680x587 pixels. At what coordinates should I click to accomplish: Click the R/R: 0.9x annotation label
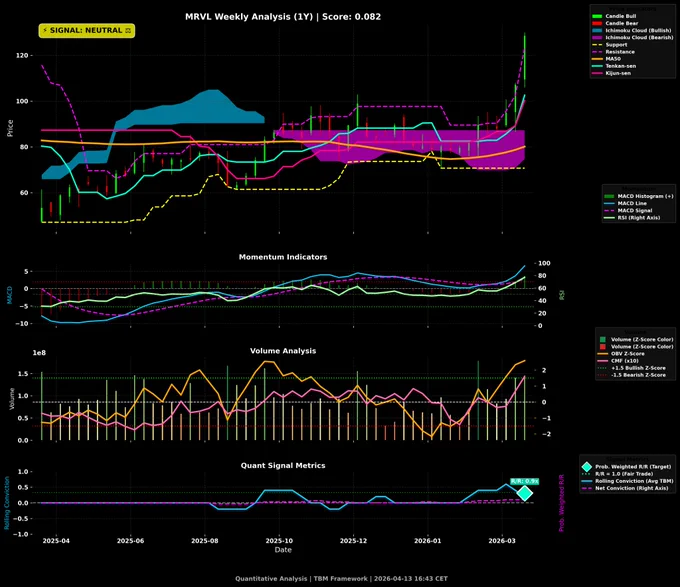point(524,481)
